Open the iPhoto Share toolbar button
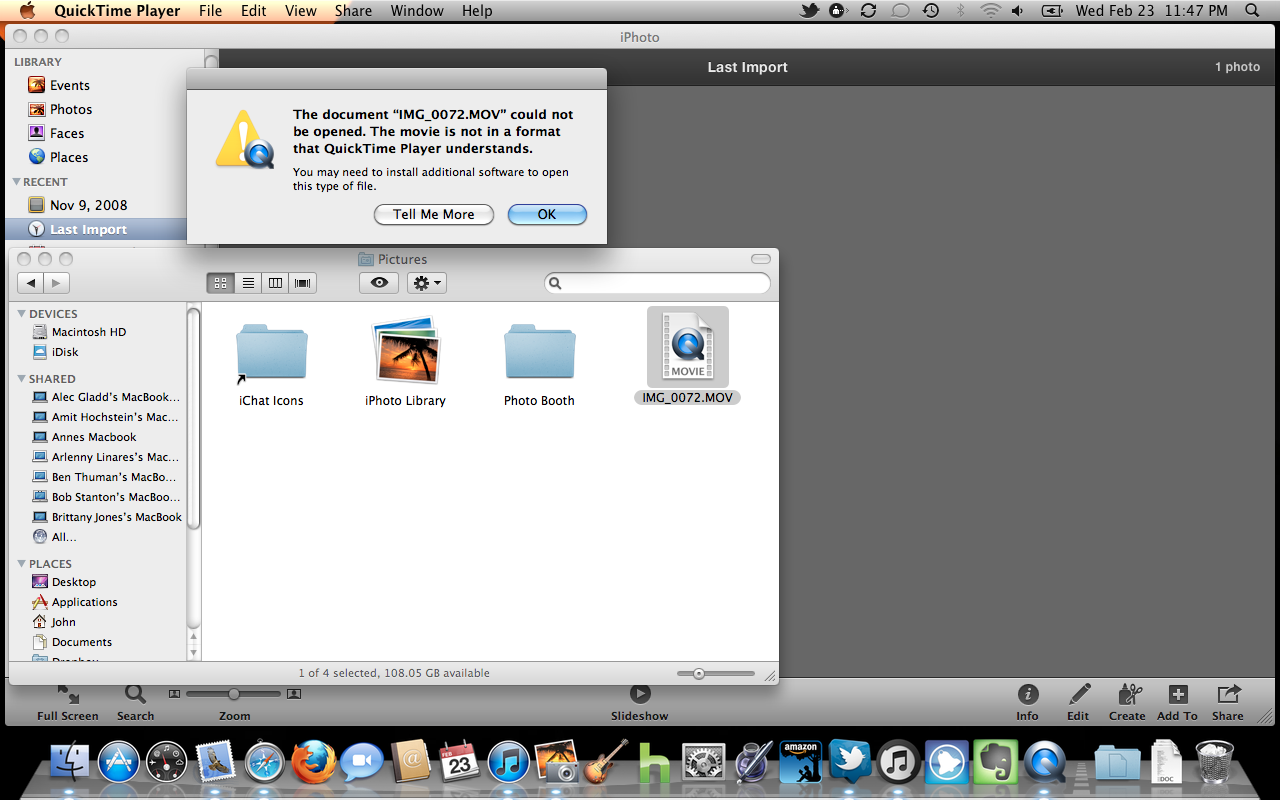 click(x=1228, y=702)
